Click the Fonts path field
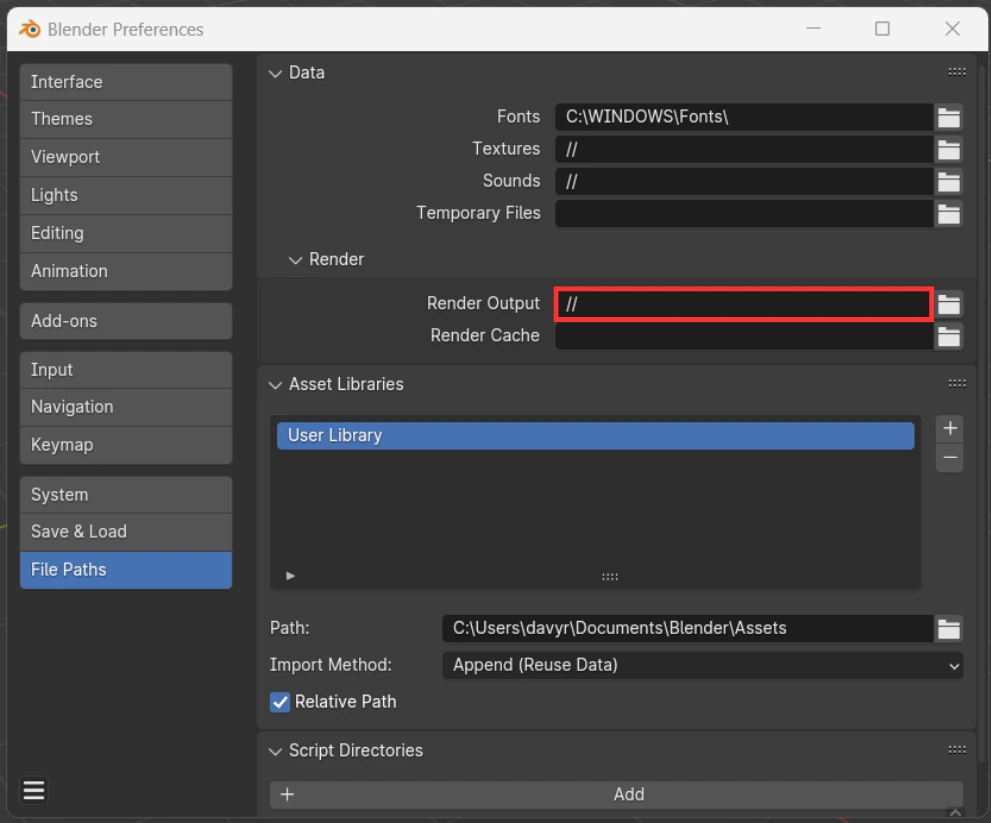Viewport: 991px width, 823px height. point(744,117)
